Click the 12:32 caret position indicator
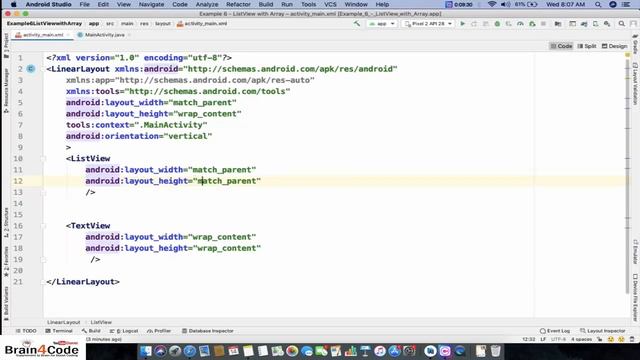This screenshot has height=360, width=640. pos(529,340)
